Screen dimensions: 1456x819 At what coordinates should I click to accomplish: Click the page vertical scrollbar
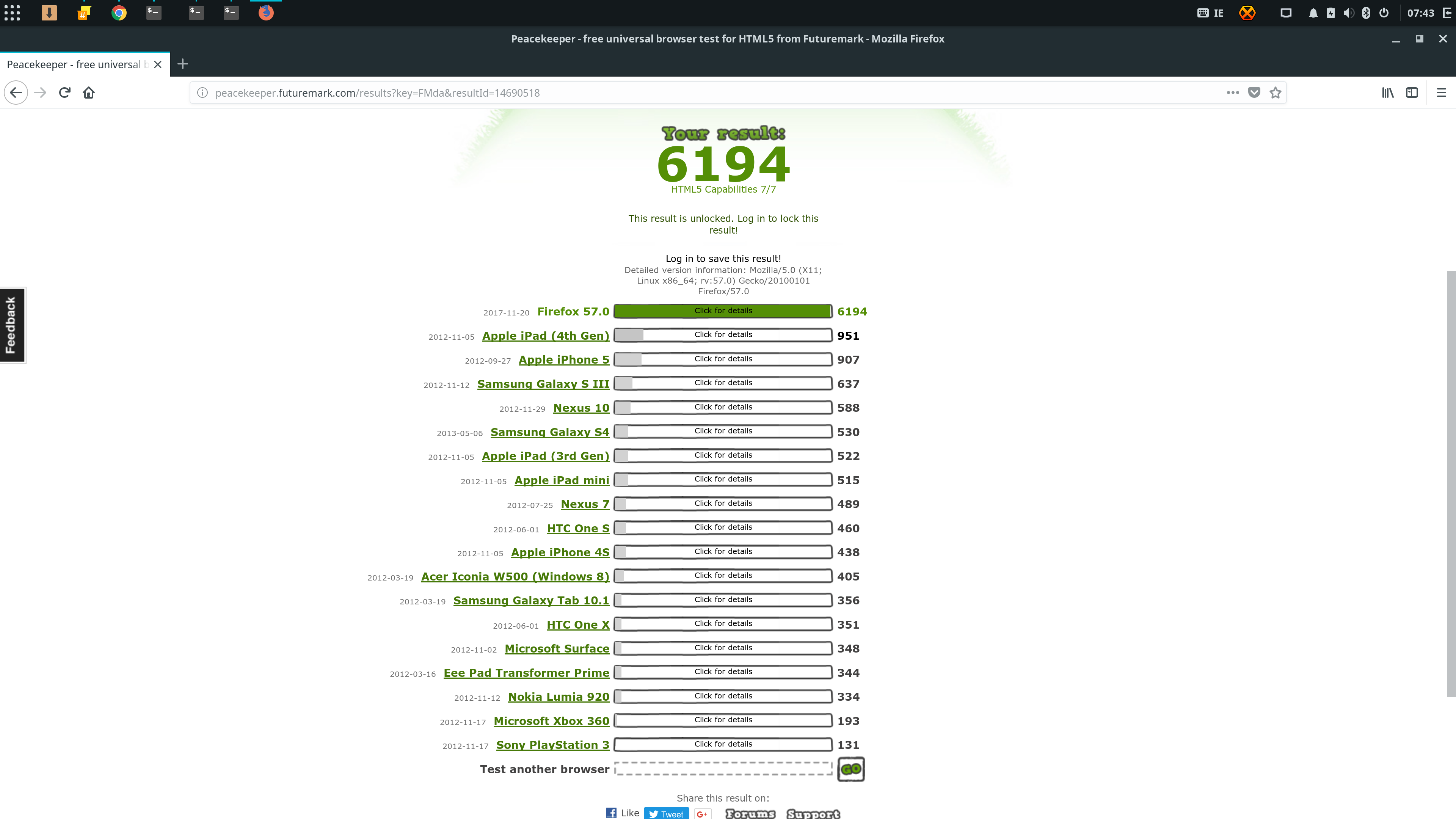1451,484
